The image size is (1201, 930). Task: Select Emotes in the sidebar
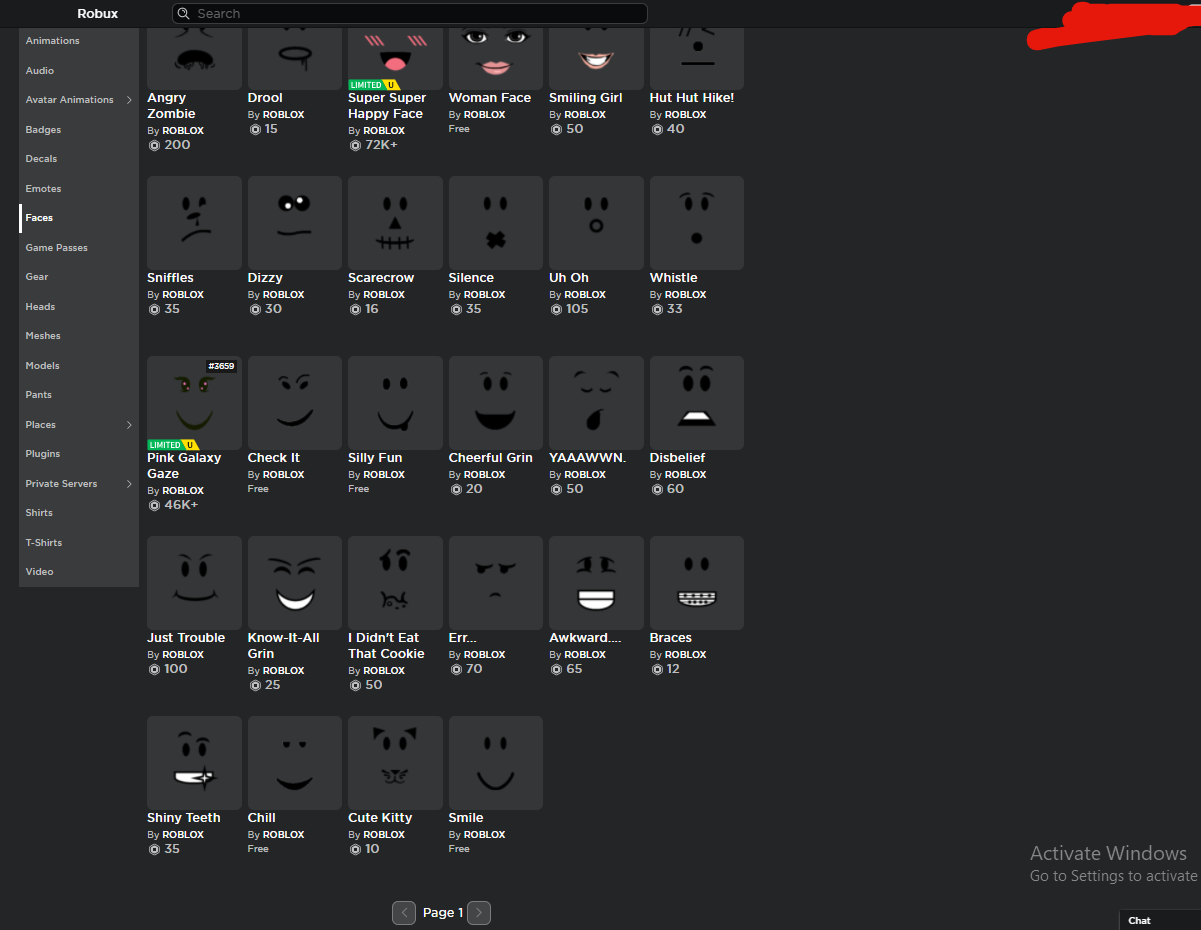click(x=43, y=189)
